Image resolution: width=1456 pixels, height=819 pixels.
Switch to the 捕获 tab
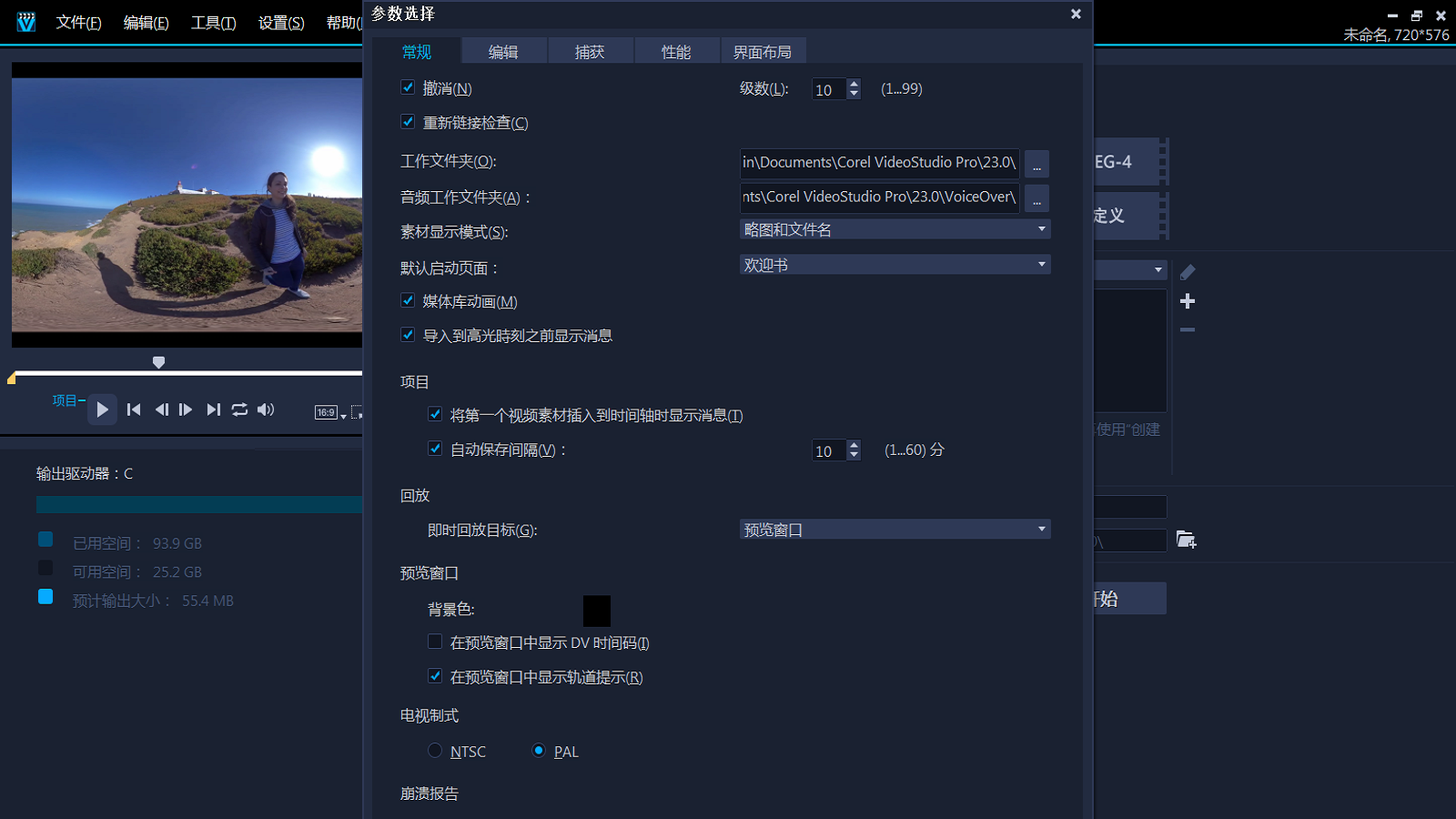(590, 51)
